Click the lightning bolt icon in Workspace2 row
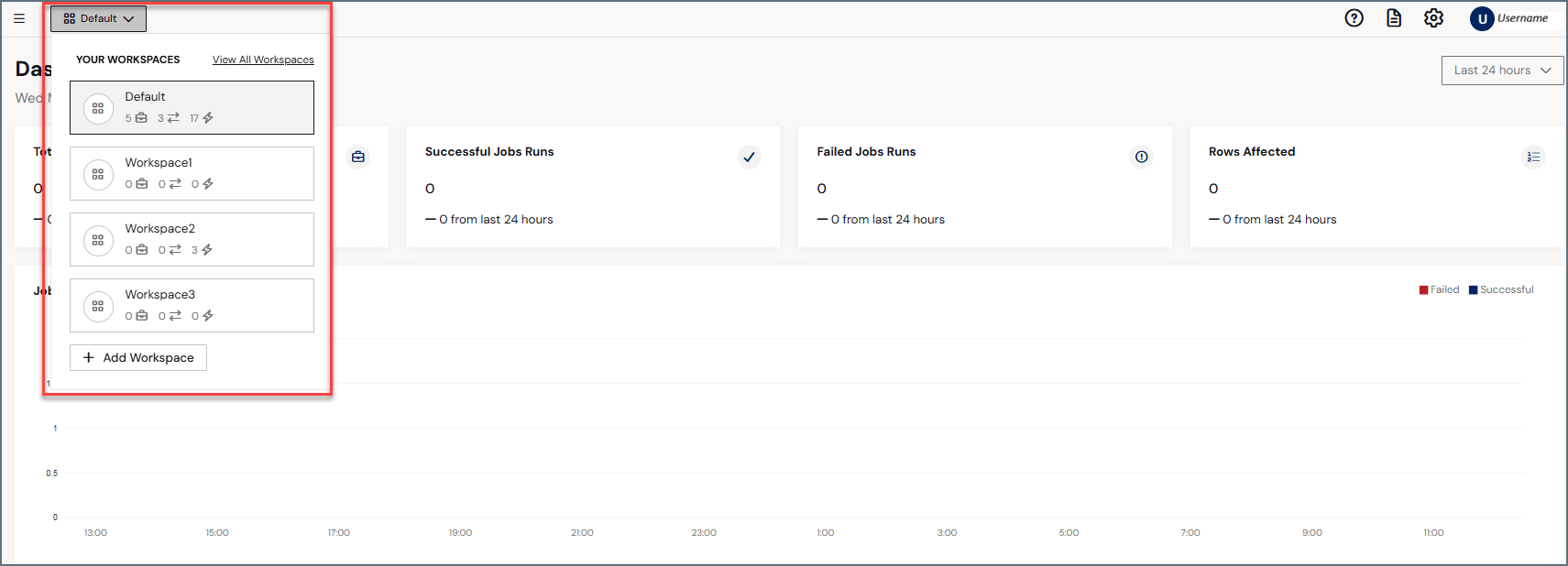 207,250
